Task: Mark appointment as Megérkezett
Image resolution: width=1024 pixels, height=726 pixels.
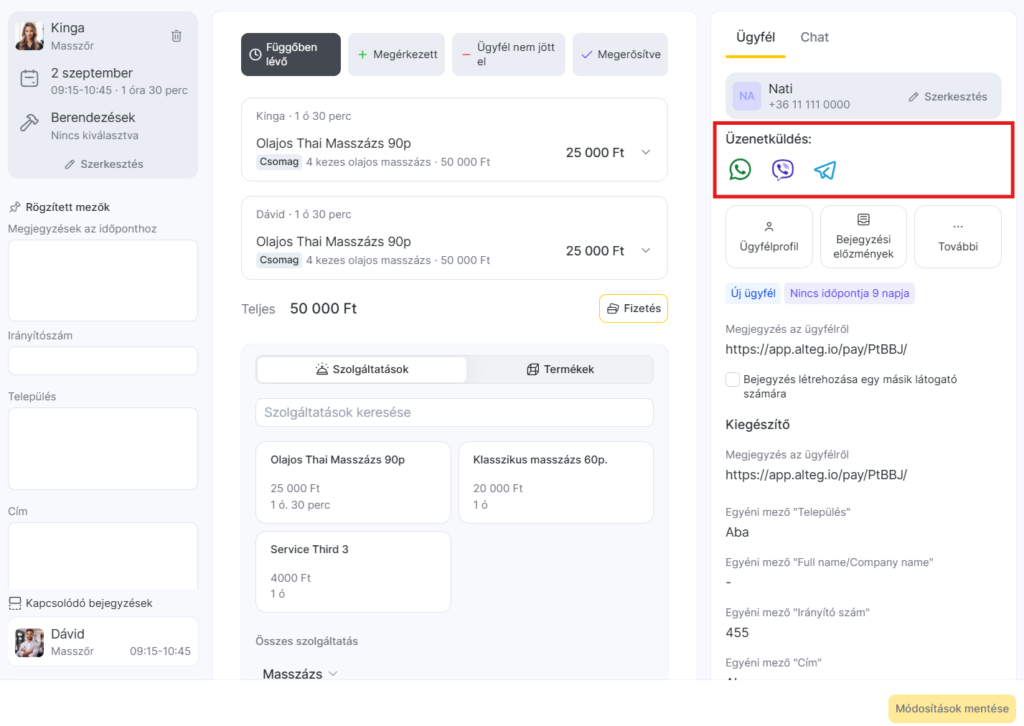Action: pyautogui.click(x=396, y=55)
